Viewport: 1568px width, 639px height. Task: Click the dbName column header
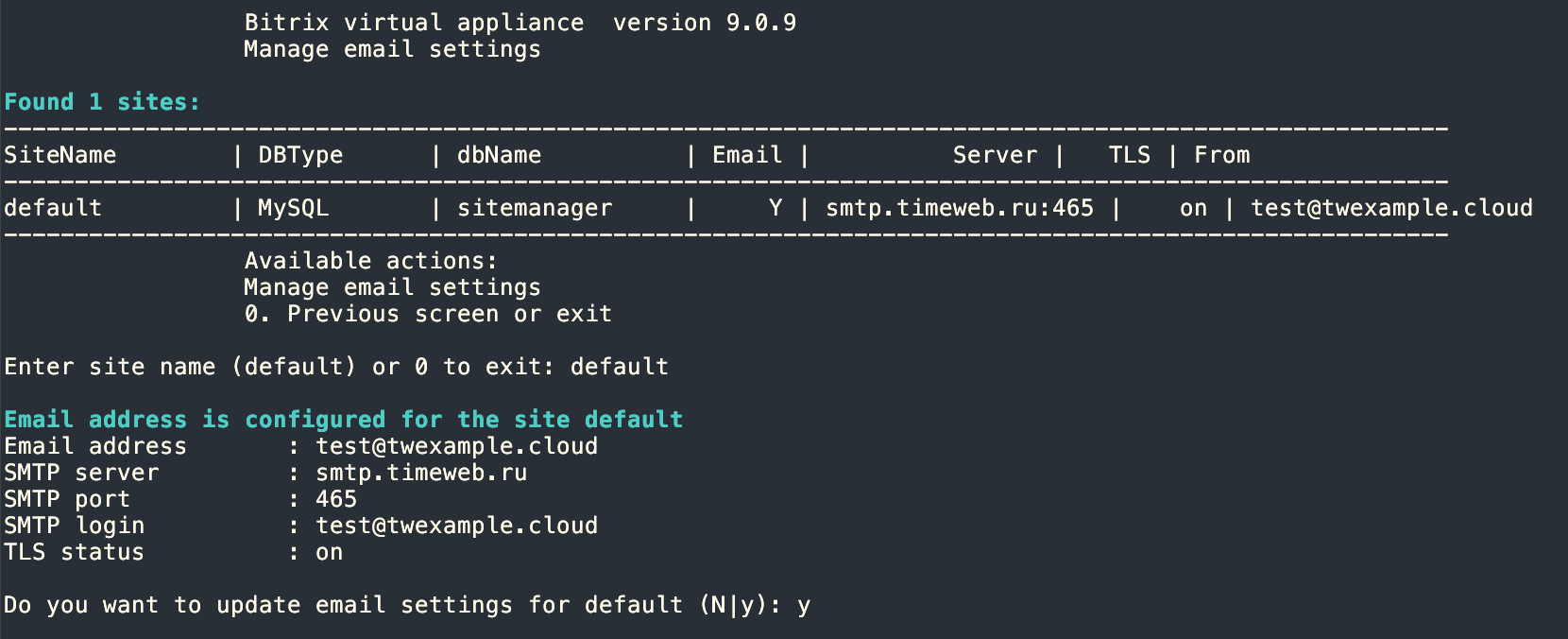click(x=499, y=155)
